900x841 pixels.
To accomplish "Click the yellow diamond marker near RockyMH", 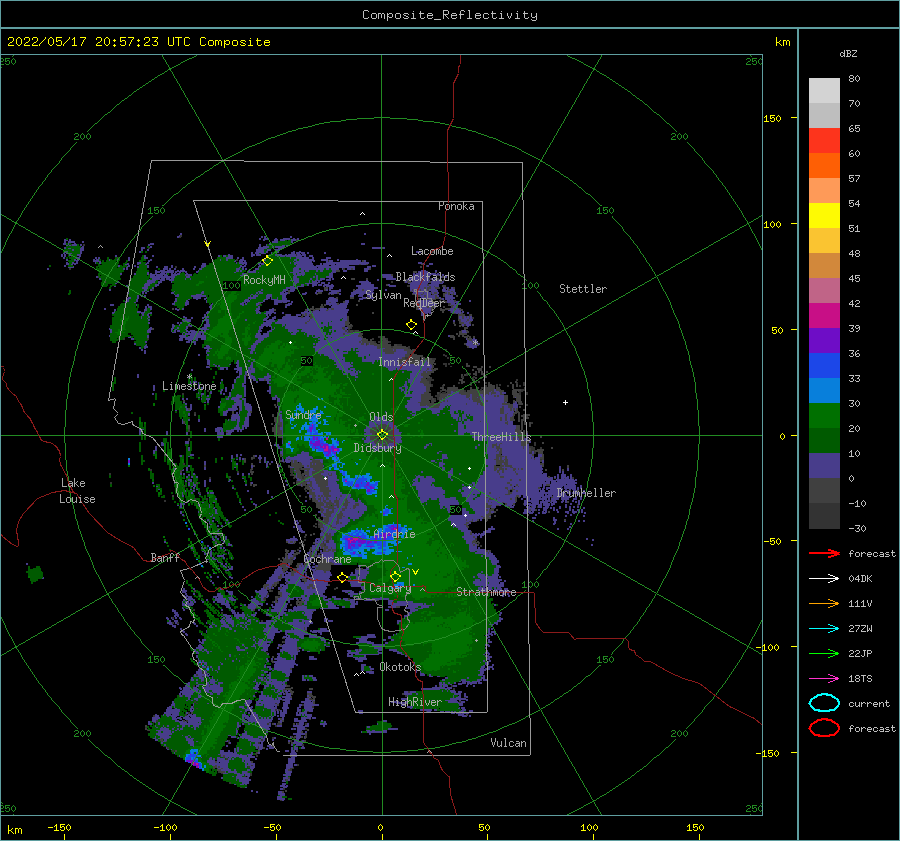I will point(267,261).
